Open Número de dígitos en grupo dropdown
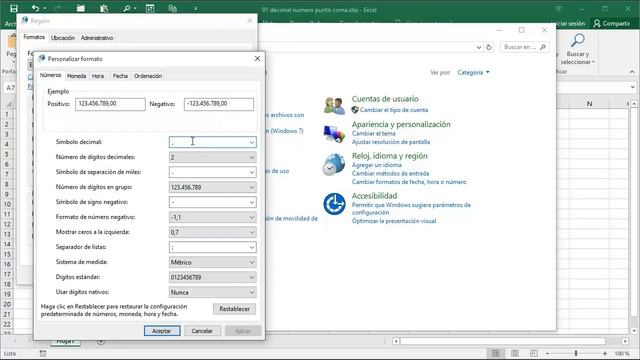Screen dimensions: 640x360 252,187
